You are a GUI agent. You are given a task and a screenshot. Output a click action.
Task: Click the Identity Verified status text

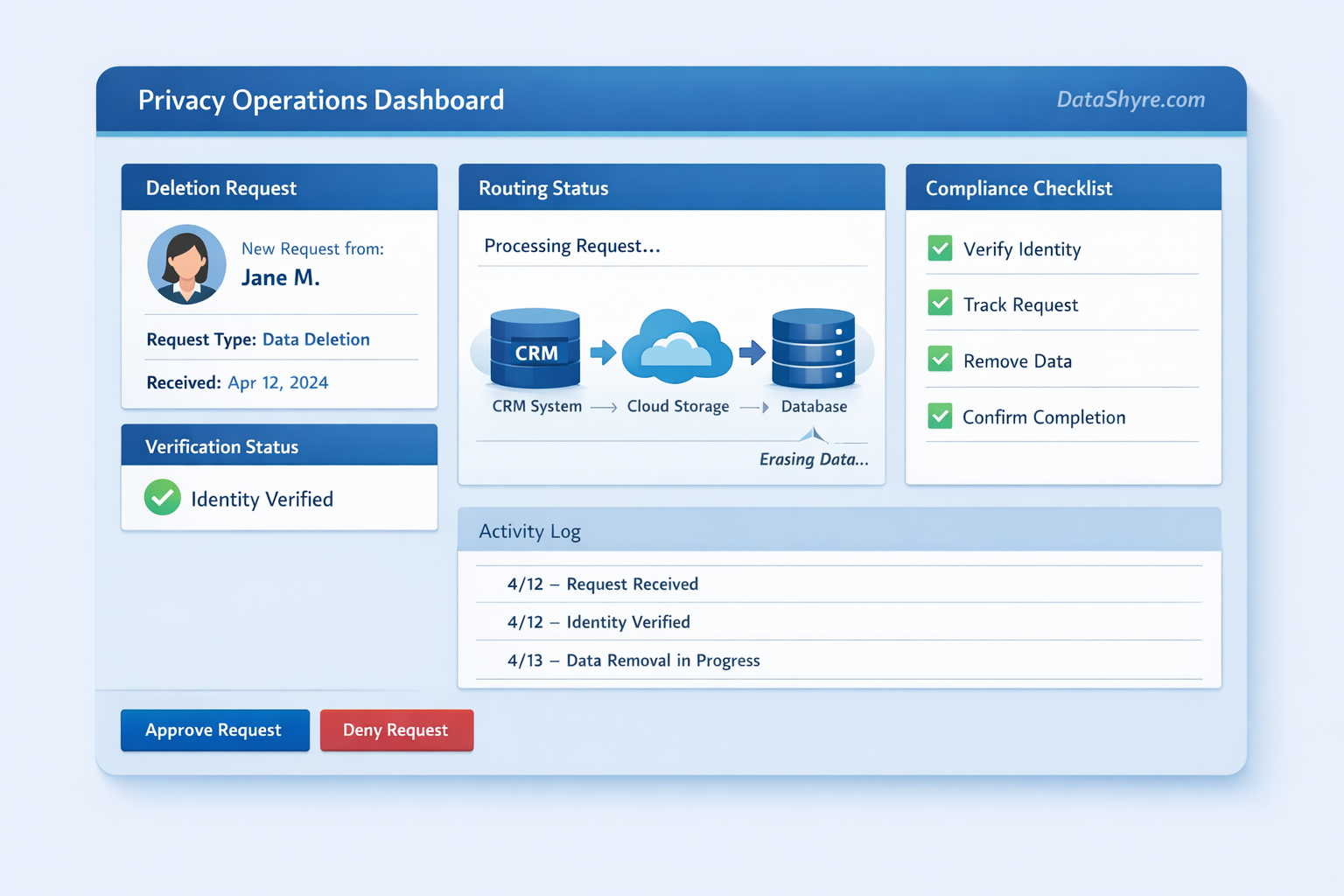tap(262, 499)
